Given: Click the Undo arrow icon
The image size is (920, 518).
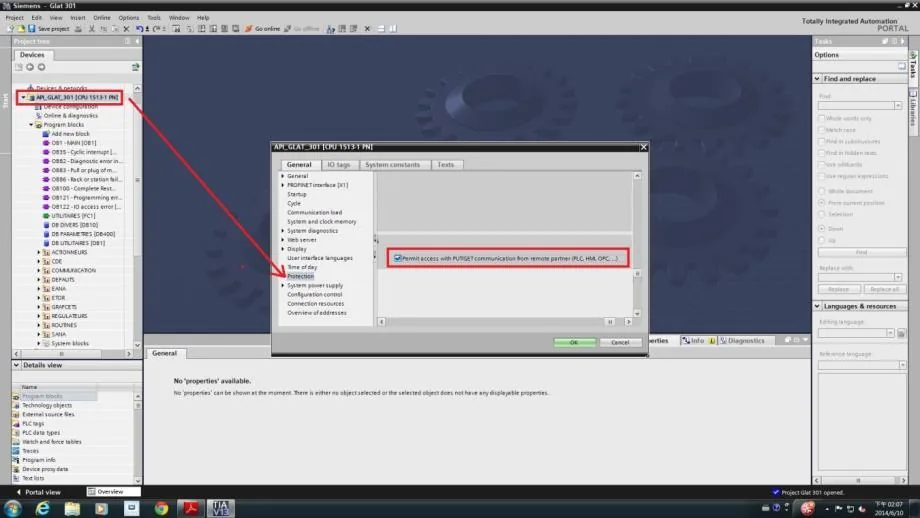Looking at the screenshot, I should point(140,28).
